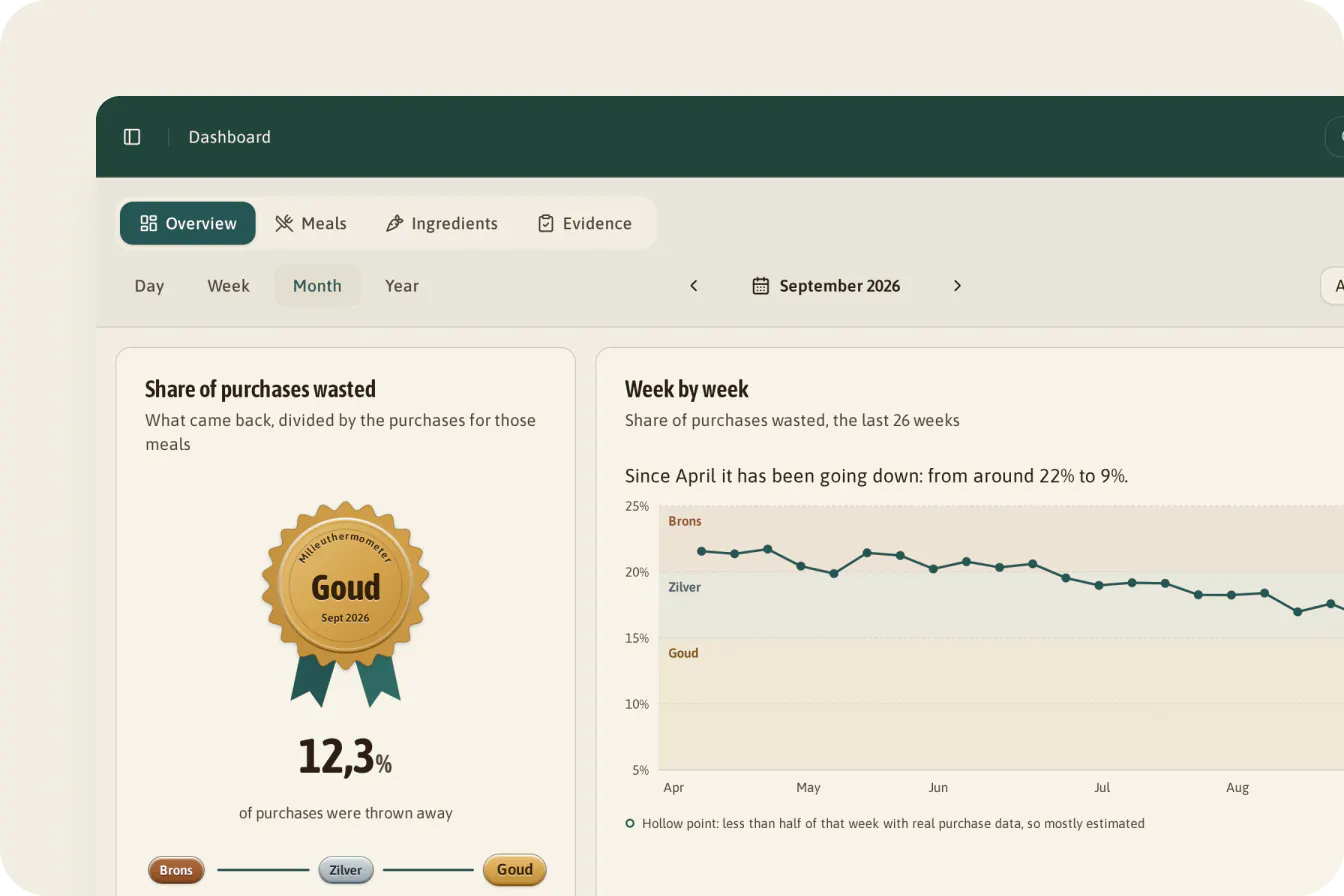1344x896 pixels.
Task: Click the 'Share of purchases wasted' heading
Action: [260, 389]
